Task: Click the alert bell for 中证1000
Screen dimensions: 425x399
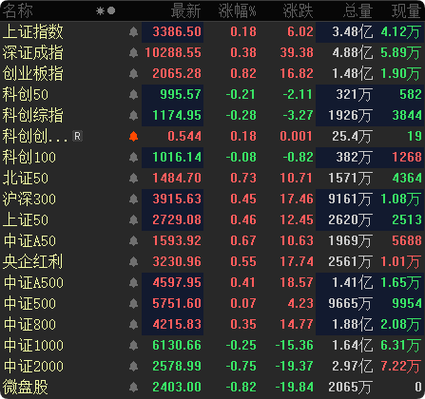Action: 133,345
